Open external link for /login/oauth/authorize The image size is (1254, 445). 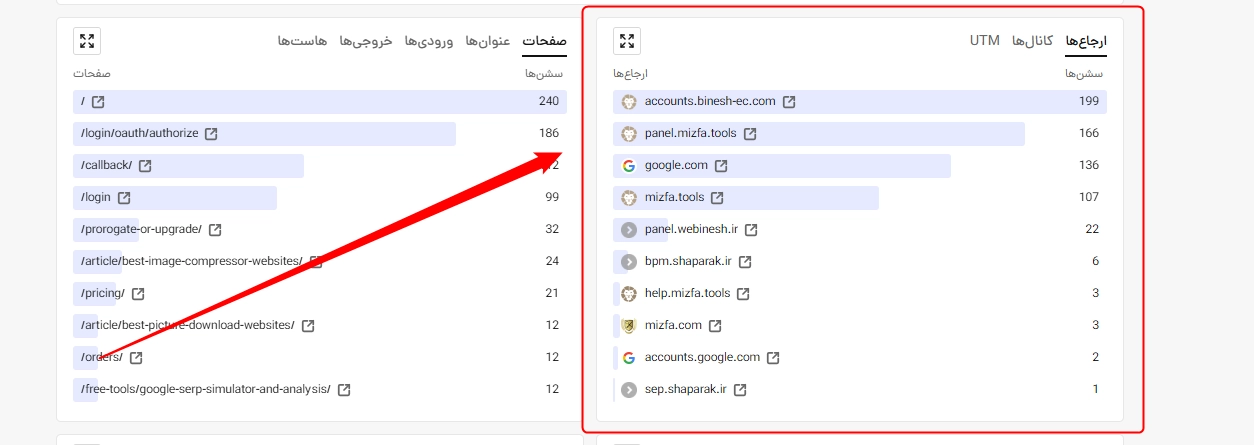pos(211,134)
